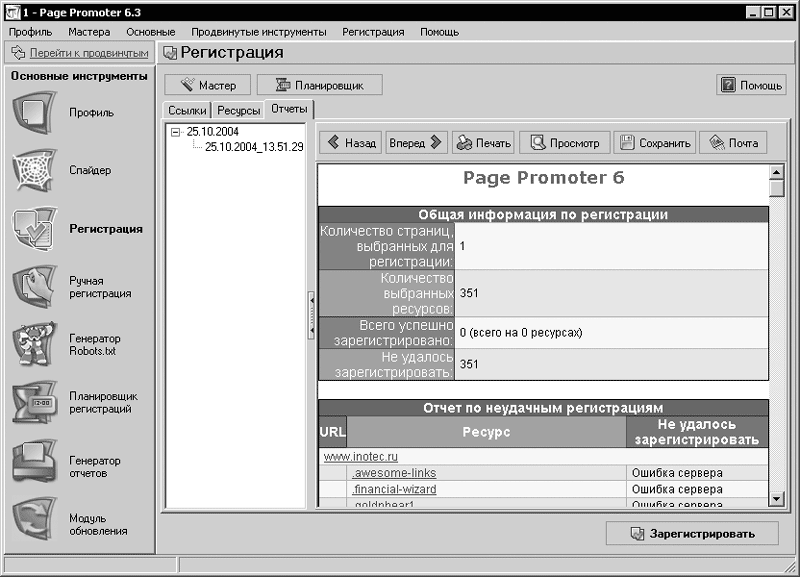Select the Регистрация sidebar icon
The width and height of the screenshot is (800, 577).
(34, 229)
